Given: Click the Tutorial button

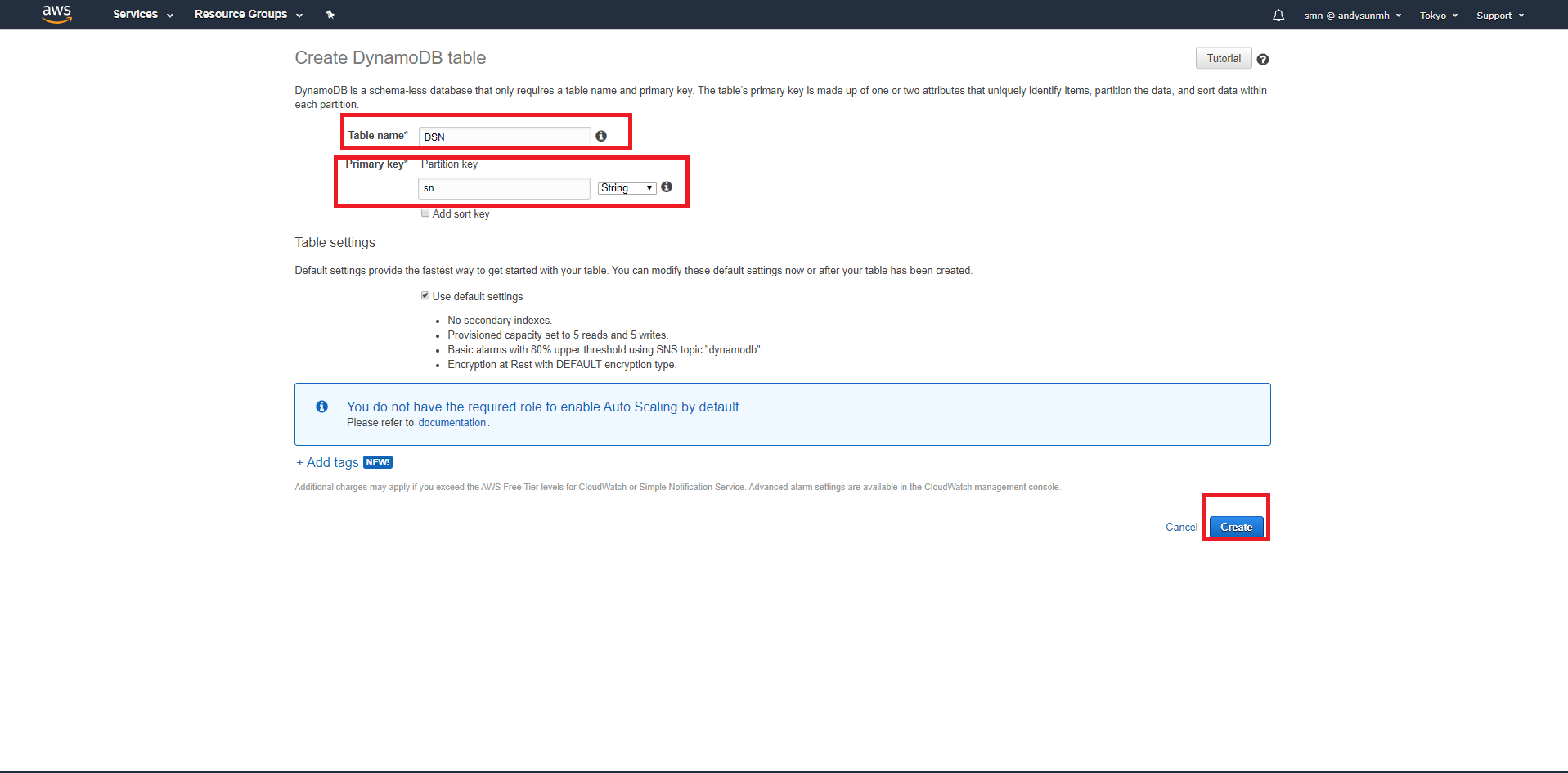Looking at the screenshot, I should click(x=1224, y=59).
